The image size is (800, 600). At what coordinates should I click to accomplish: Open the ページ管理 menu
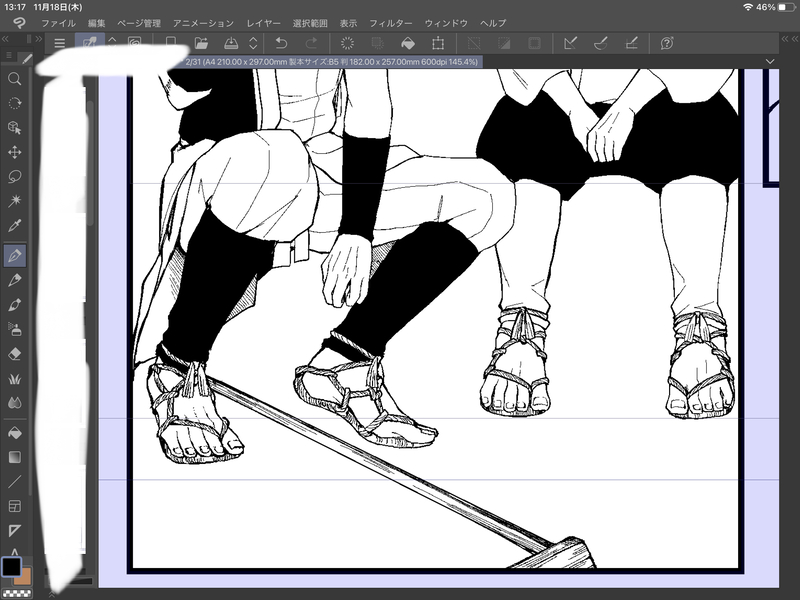point(139,23)
